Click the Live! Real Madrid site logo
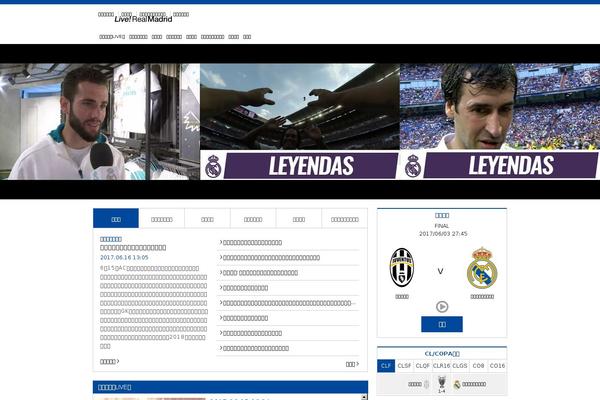Viewport: 600px width, 400px height. [143, 18]
